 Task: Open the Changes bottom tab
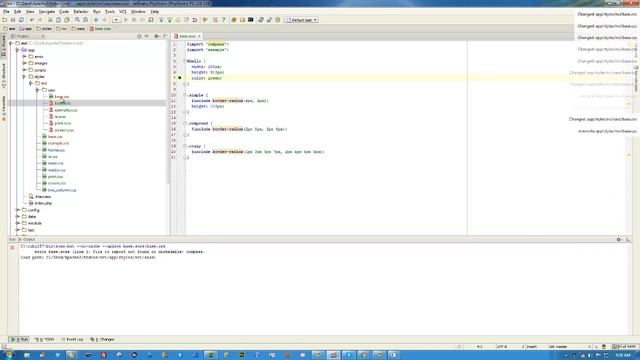tap(102, 339)
